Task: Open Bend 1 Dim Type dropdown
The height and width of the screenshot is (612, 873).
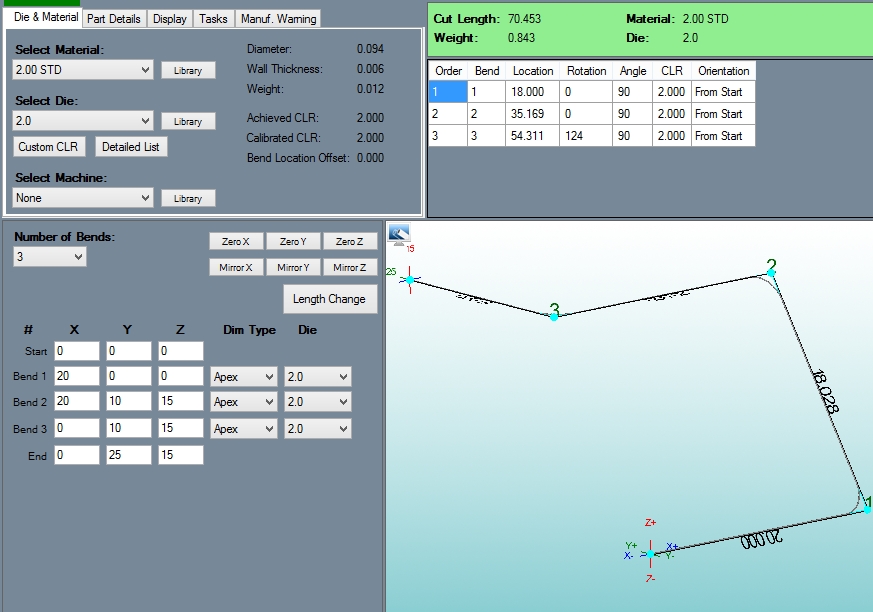Action: click(x=243, y=377)
